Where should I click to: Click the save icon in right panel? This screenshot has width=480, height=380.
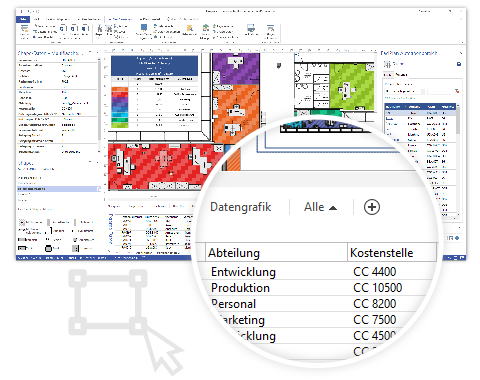click(459, 64)
